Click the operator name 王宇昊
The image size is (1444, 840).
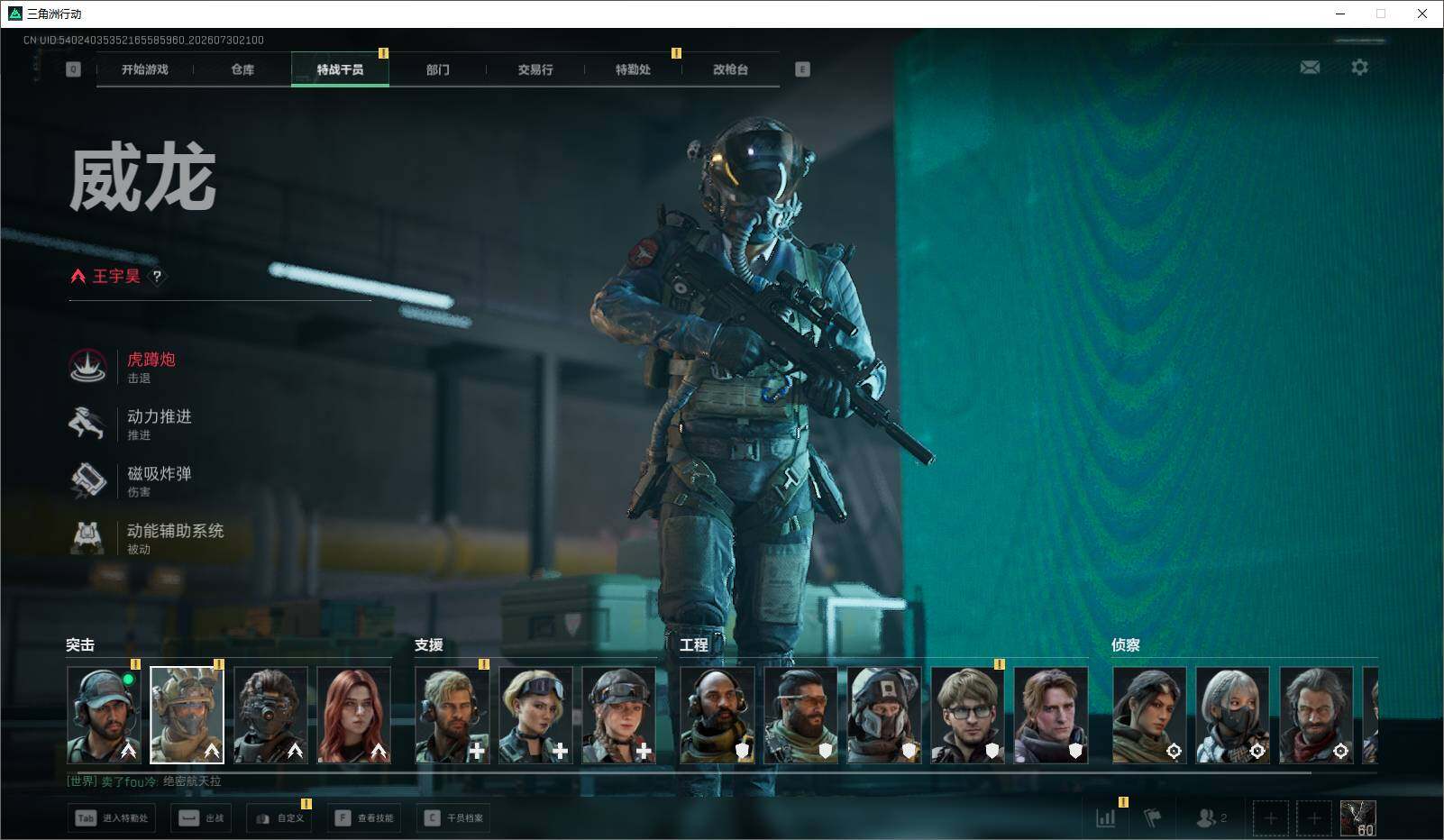pos(116,277)
